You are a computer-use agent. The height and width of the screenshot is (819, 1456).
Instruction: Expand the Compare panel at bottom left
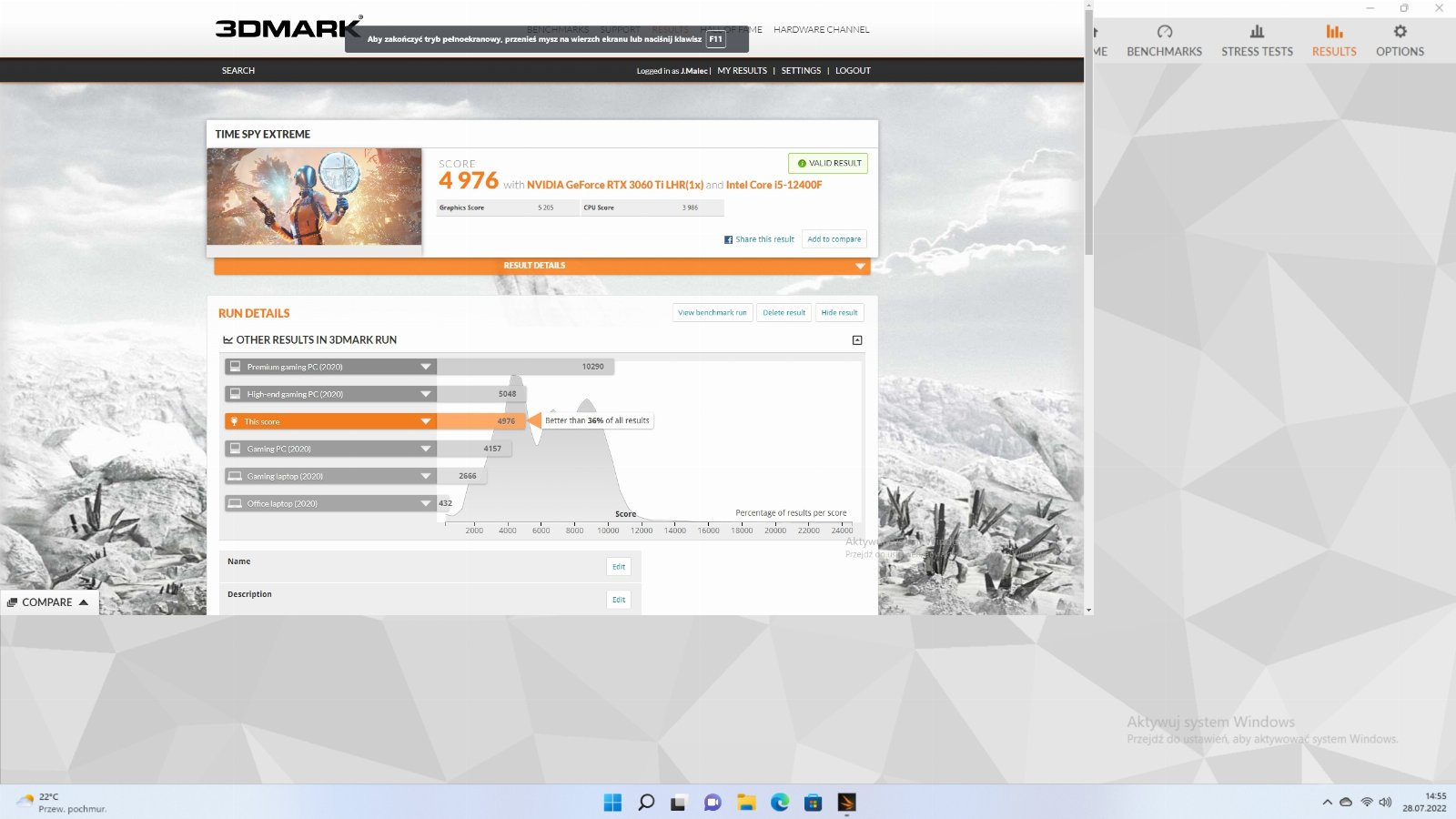48,602
